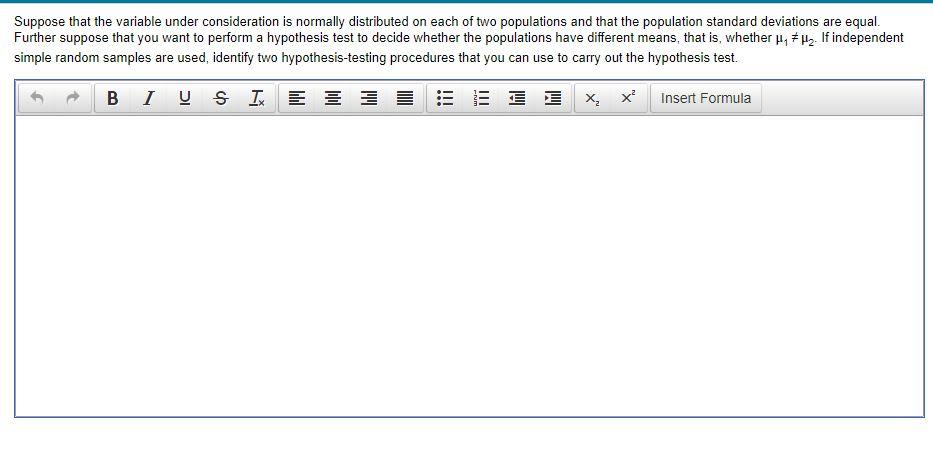The image size is (933, 453).
Task: Insert a numbered list
Action: click(481, 98)
